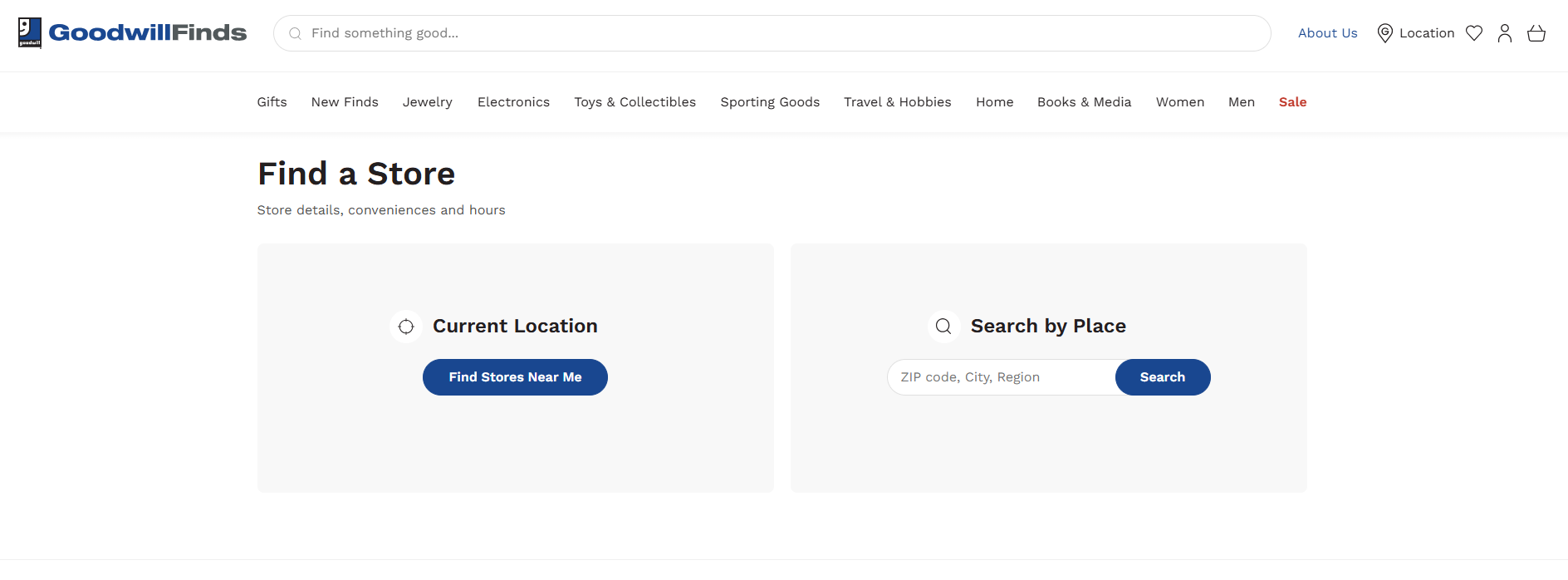Open the About Us link
Image resolution: width=1568 pixels, height=580 pixels.
pos(1327,33)
